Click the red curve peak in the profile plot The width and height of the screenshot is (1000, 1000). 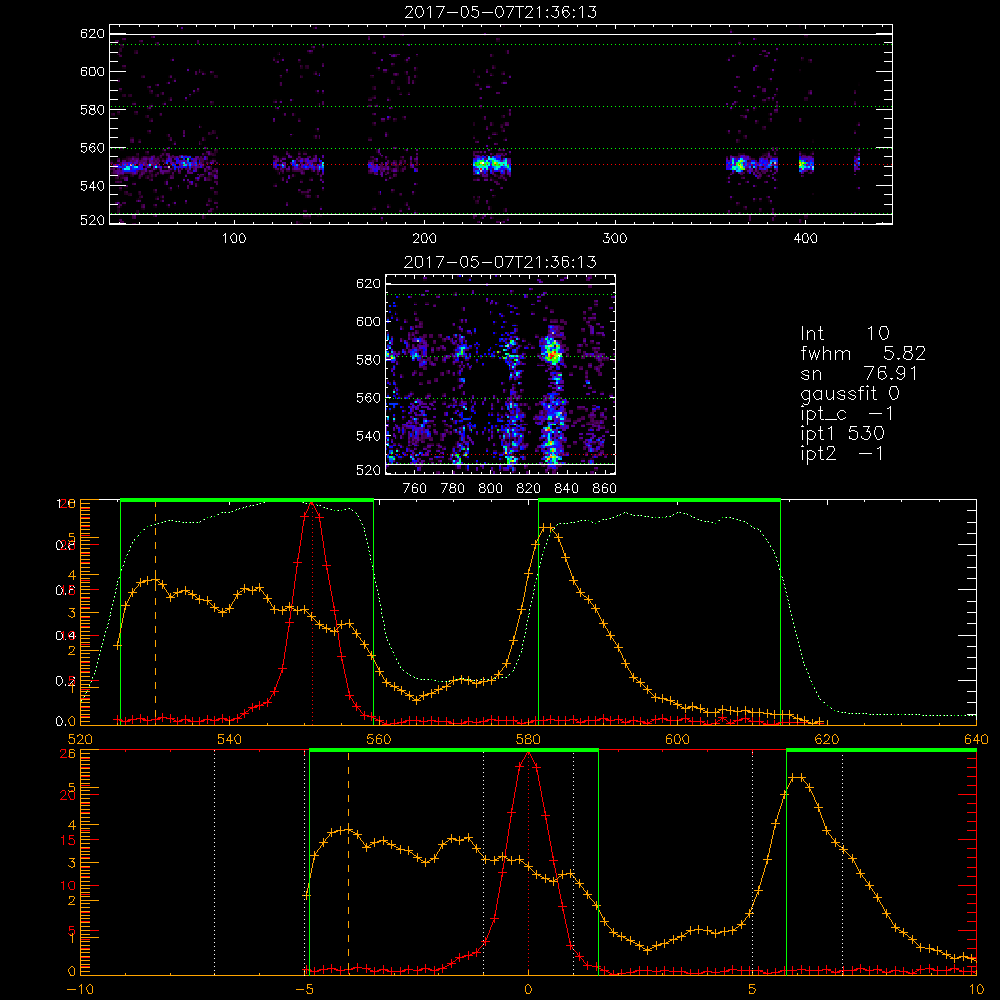(311, 504)
